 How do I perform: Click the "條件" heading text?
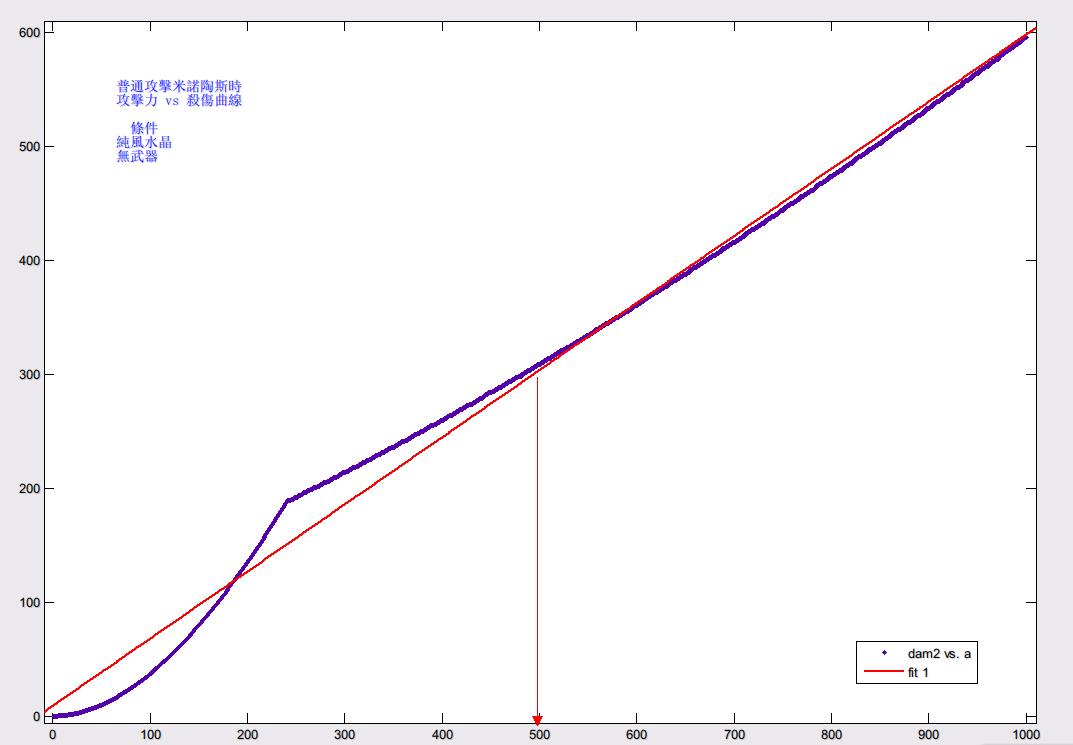click(x=144, y=129)
